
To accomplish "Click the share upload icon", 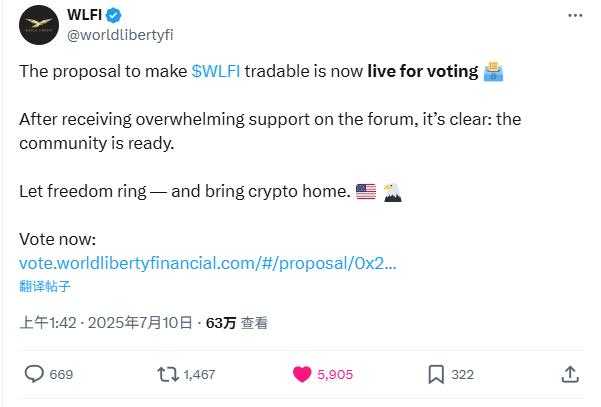I will pos(570,374).
